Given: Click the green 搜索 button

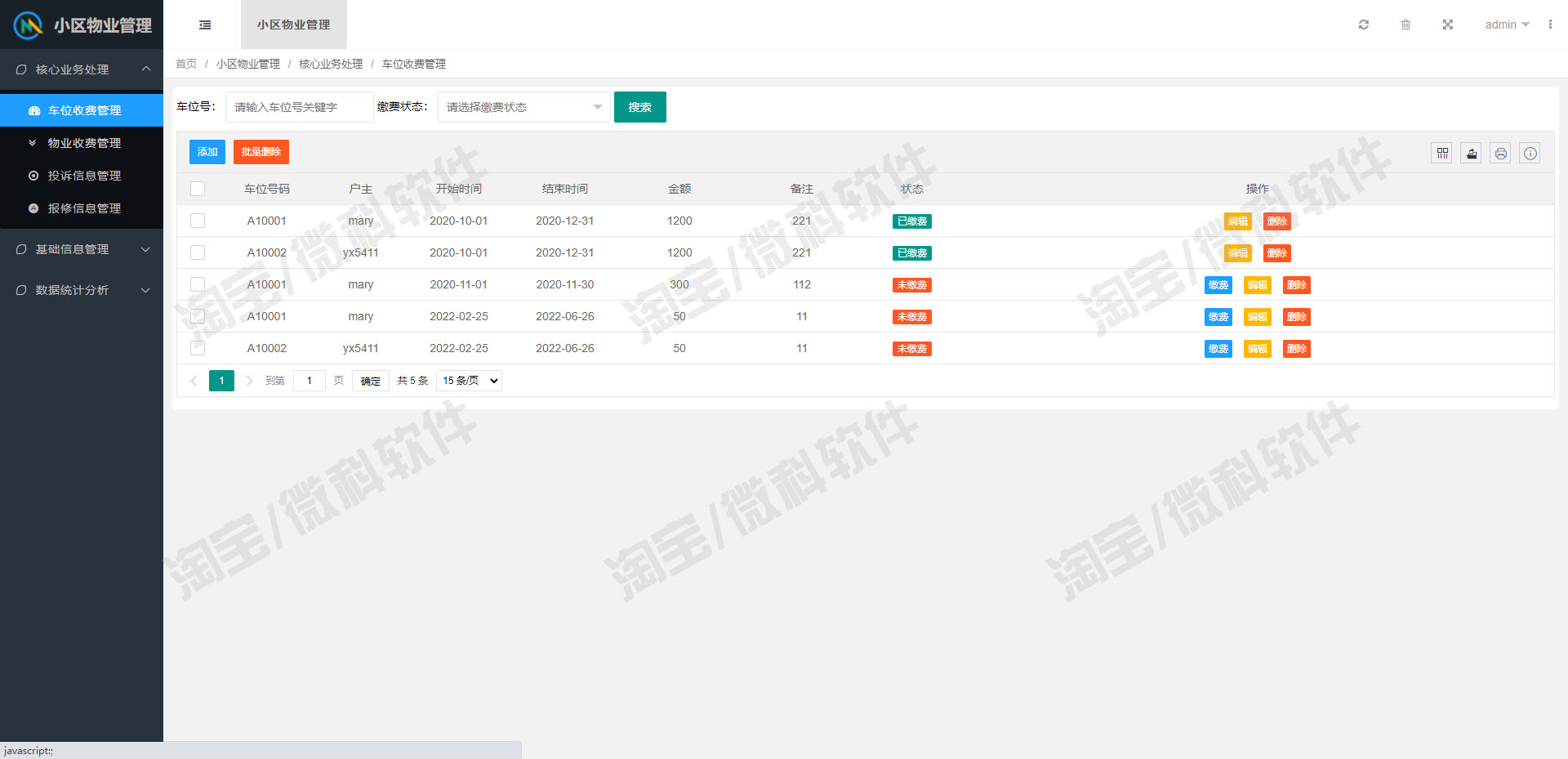Looking at the screenshot, I should [640, 107].
